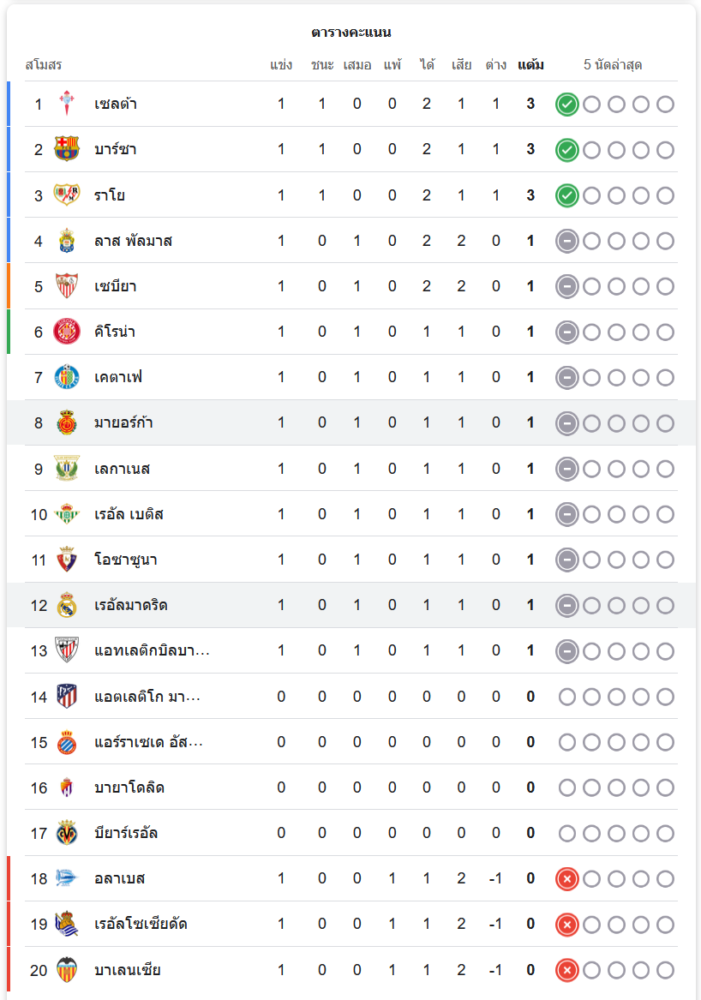Click the Atletico Madrid crest icon
Viewport: 701px width, 1000px height.
(x=66, y=696)
